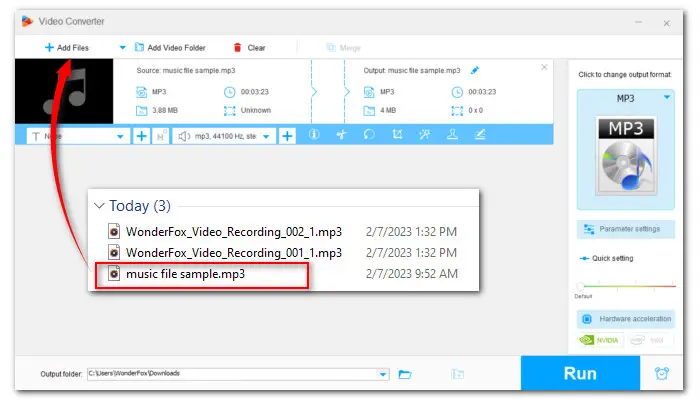Viewport: 700px width, 407px height.
Task: Toggle Hardware acceleration
Action: (x=625, y=319)
